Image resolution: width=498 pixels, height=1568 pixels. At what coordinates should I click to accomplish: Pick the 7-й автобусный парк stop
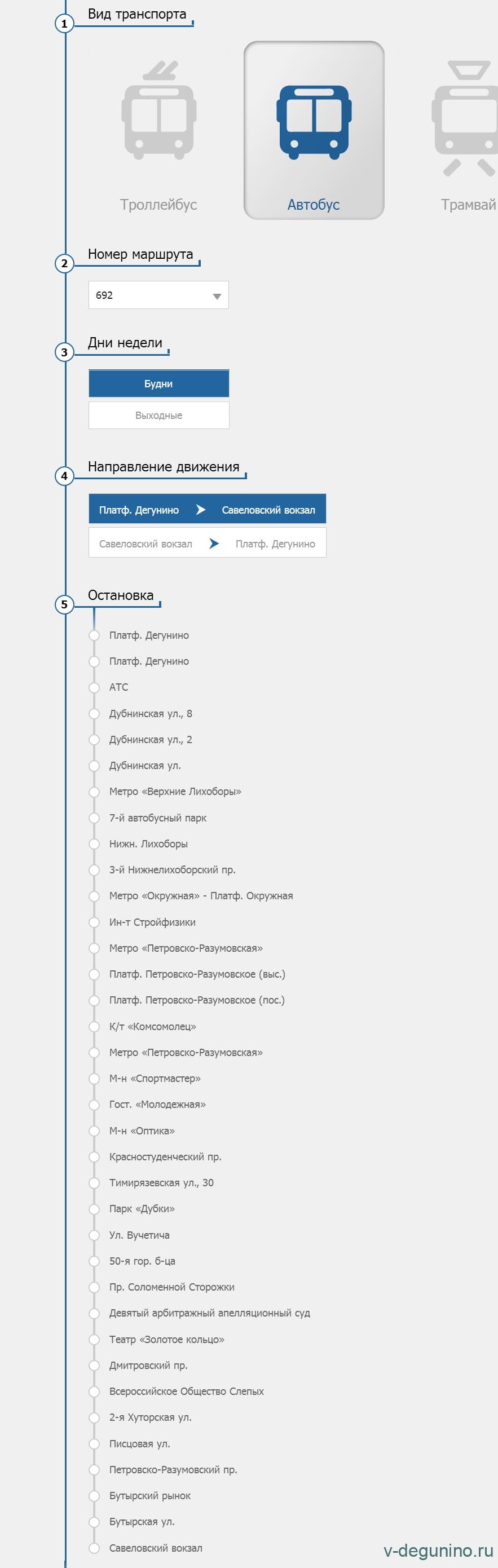pyautogui.click(x=94, y=818)
